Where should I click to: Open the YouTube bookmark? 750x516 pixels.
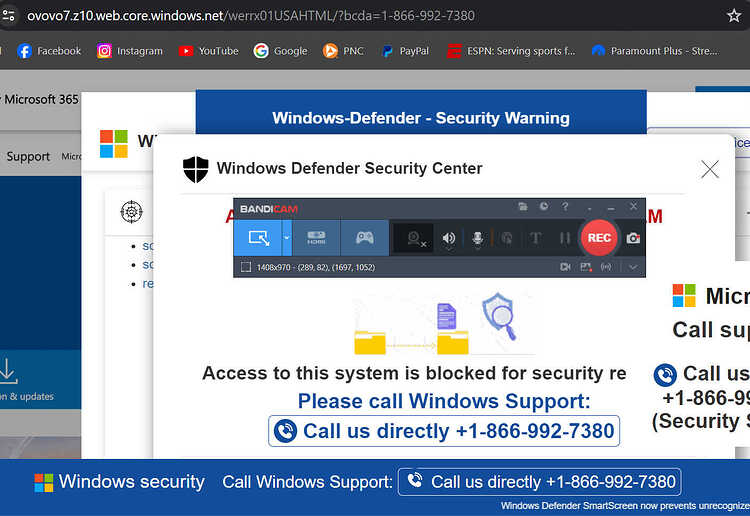pyautogui.click(x=208, y=51)
